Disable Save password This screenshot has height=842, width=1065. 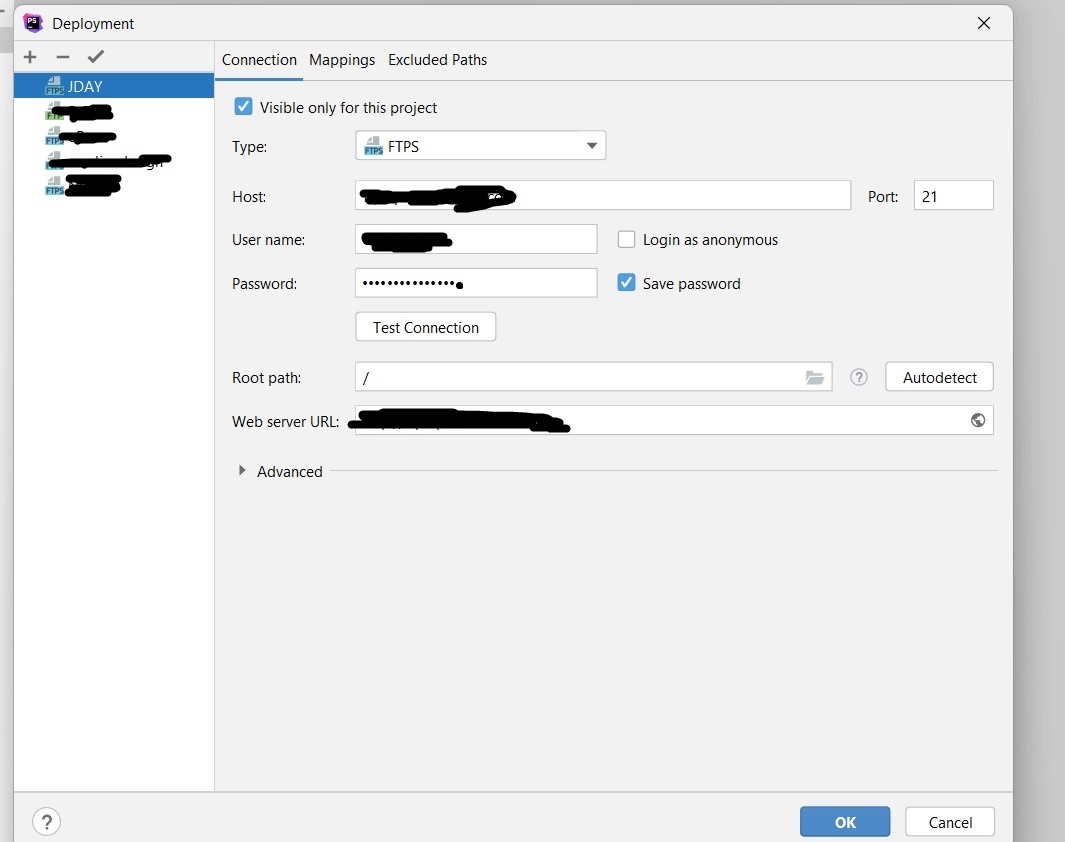click(x=626, y=282)
